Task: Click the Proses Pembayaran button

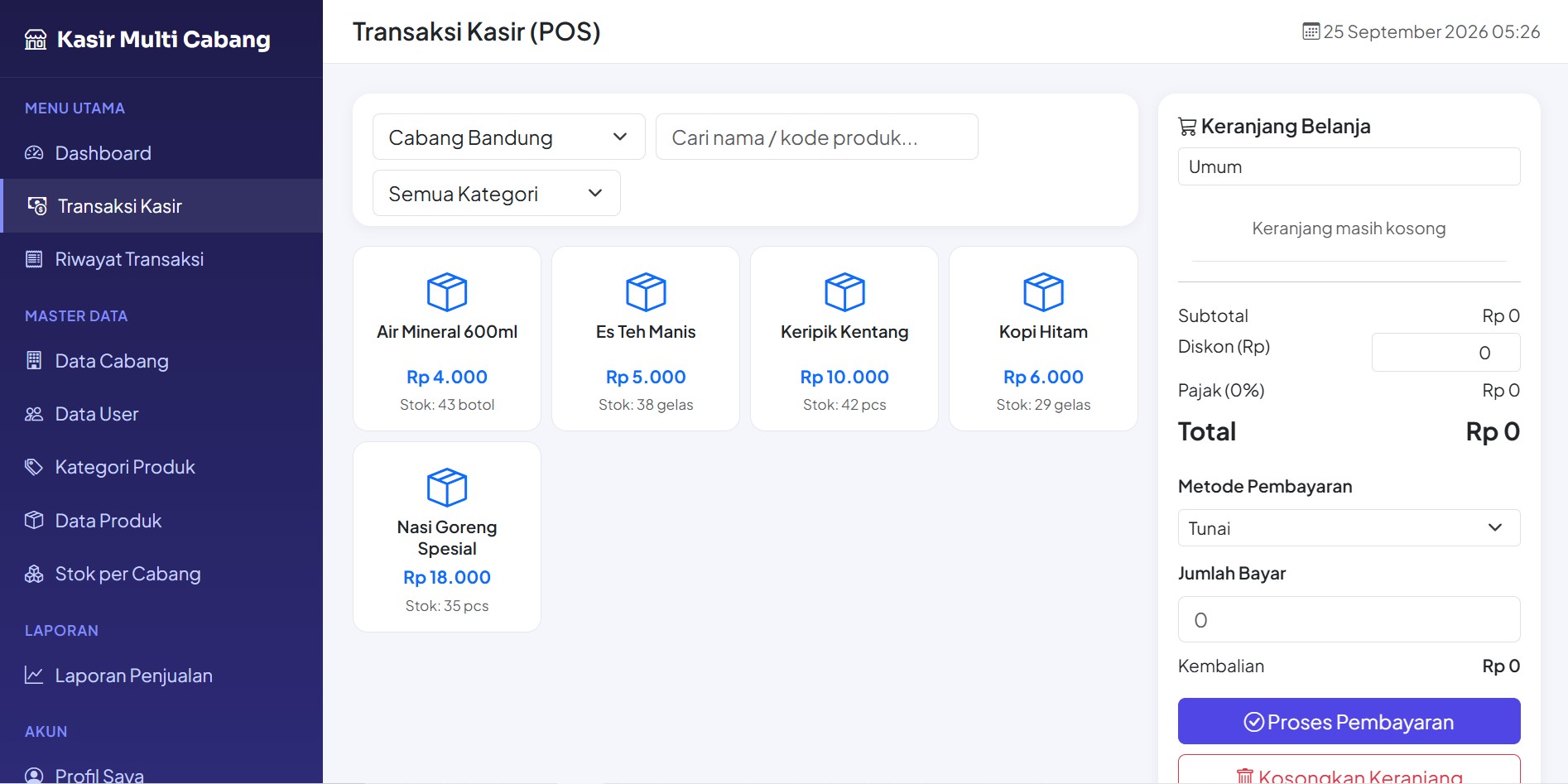Action: click(1349, 721)
